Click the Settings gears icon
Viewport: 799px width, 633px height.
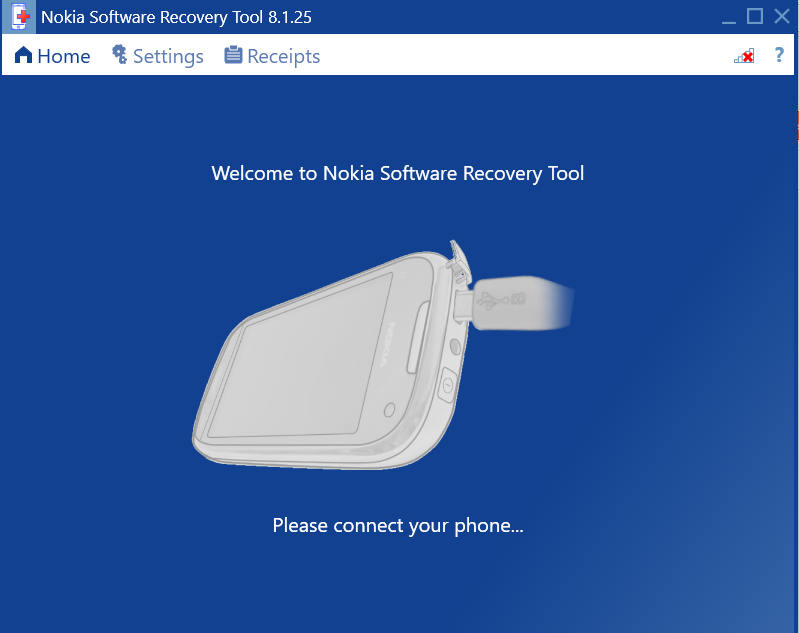120,54
